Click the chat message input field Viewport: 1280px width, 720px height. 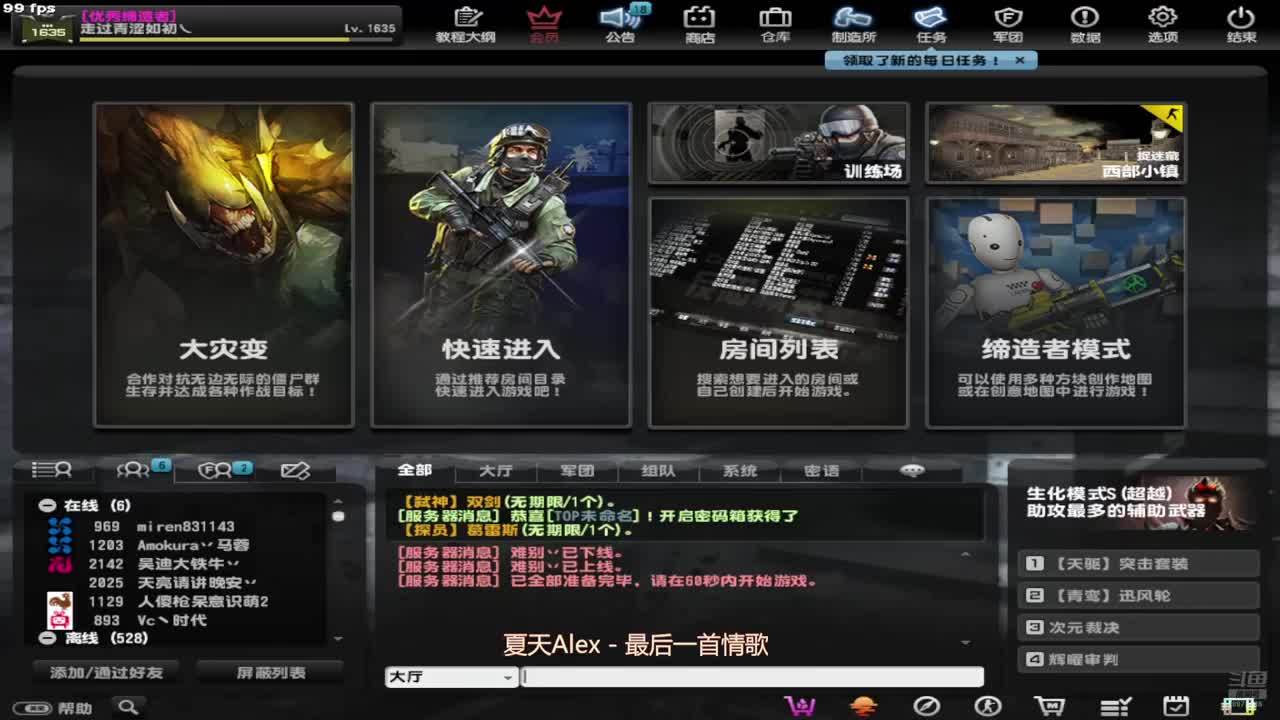752,677
